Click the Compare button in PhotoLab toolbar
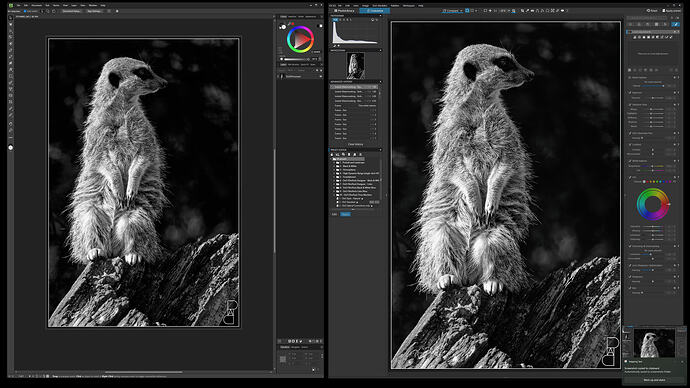 coord(451,11)
